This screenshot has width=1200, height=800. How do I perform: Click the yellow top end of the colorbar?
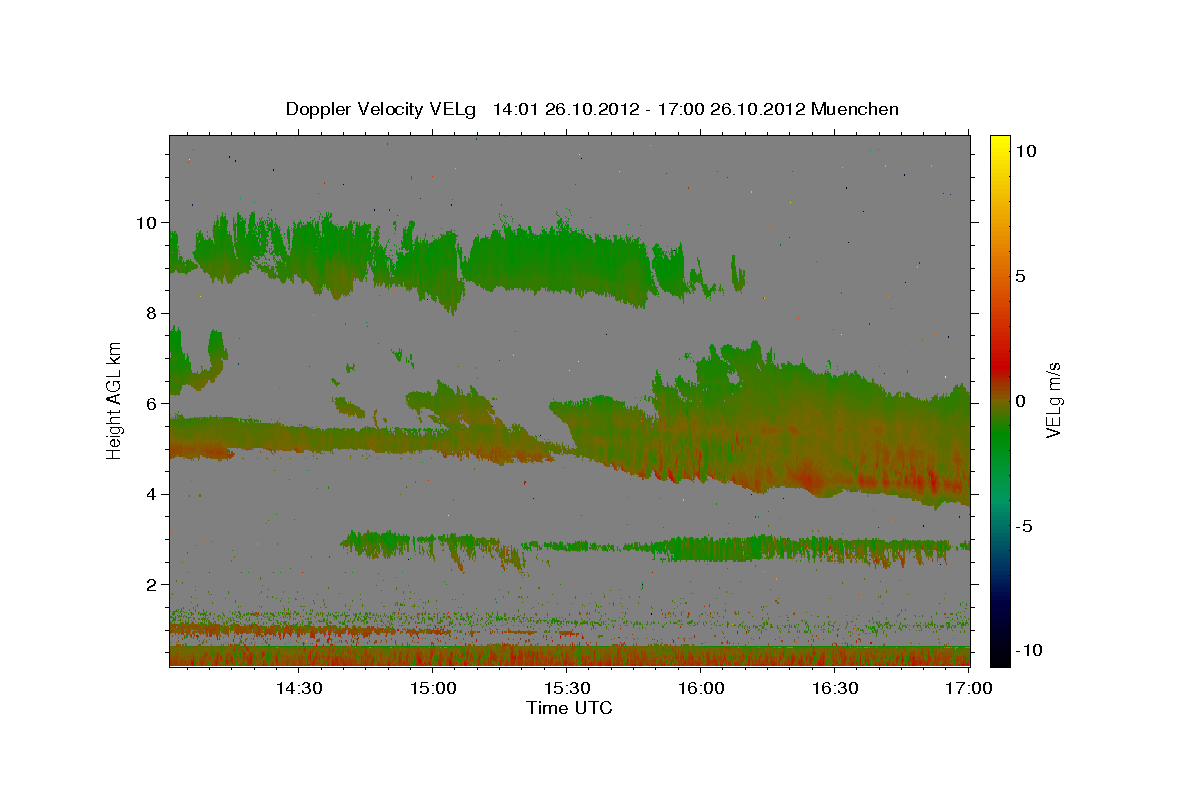coord(1000,142)
